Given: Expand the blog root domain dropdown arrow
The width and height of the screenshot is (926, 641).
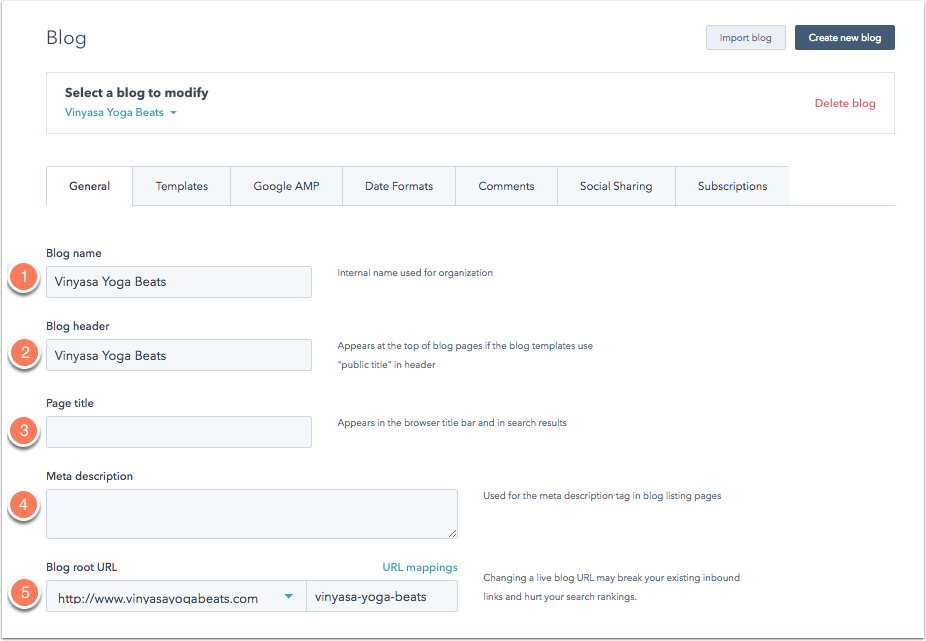Looking at the screenshot, I should coord(288,596).
